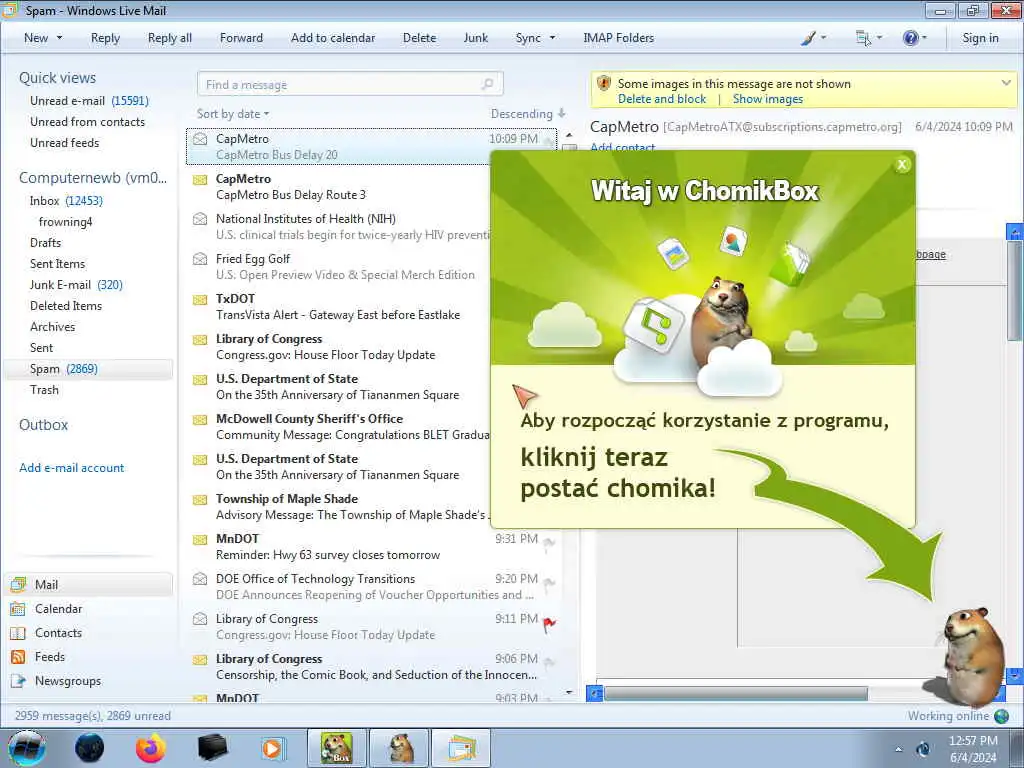Click envelope icon of TxDOT message
1024x768 pixels.
[200, 300]
